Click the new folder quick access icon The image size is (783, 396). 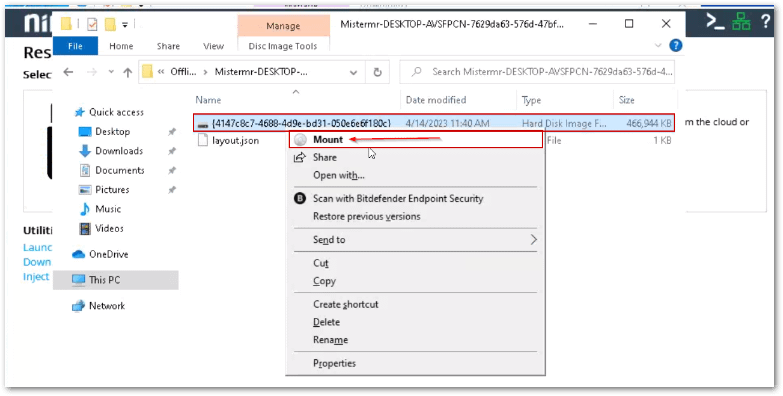coord(110,24)
